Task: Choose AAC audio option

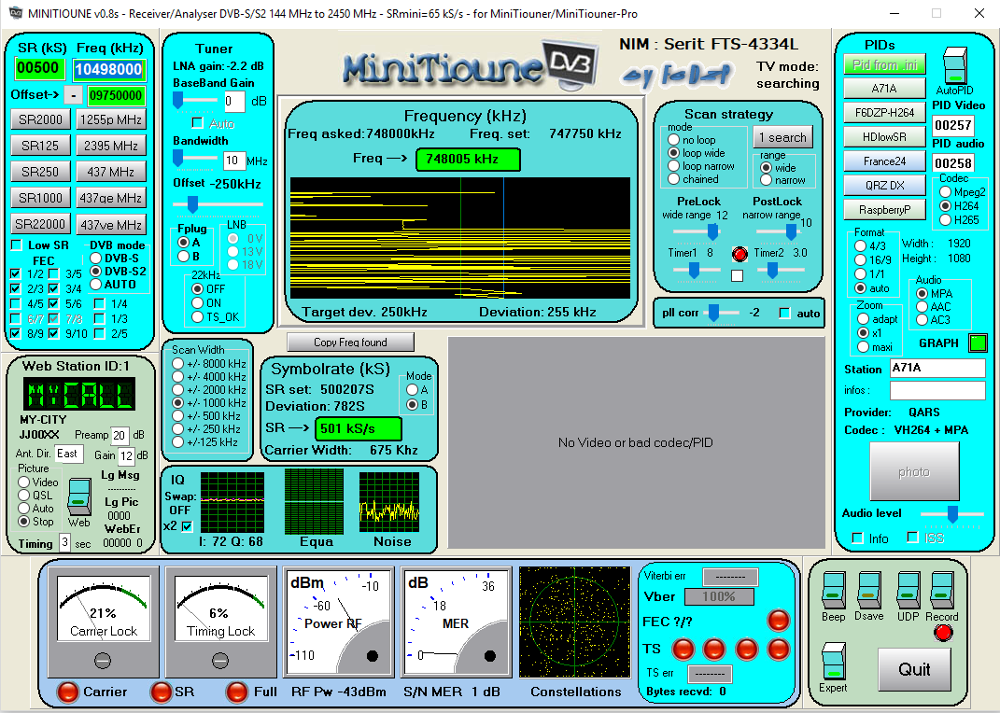Action: (922, 307)
